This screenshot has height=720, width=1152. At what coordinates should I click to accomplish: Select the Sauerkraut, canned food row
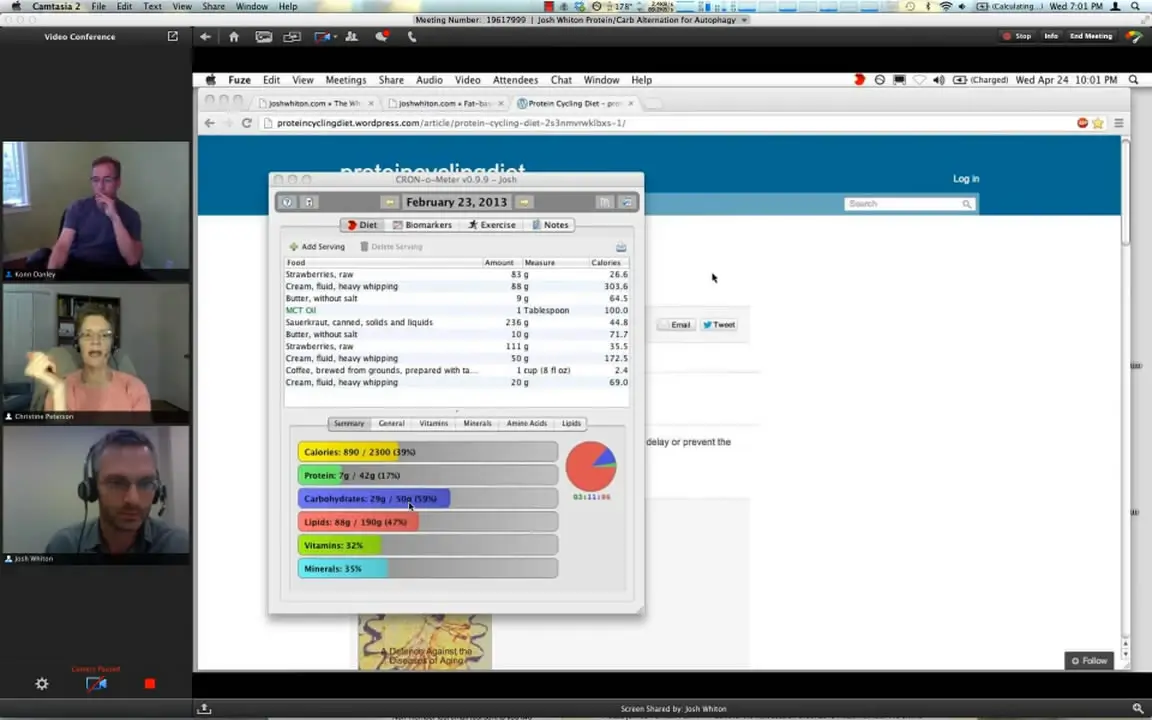(x=456, y=323)
